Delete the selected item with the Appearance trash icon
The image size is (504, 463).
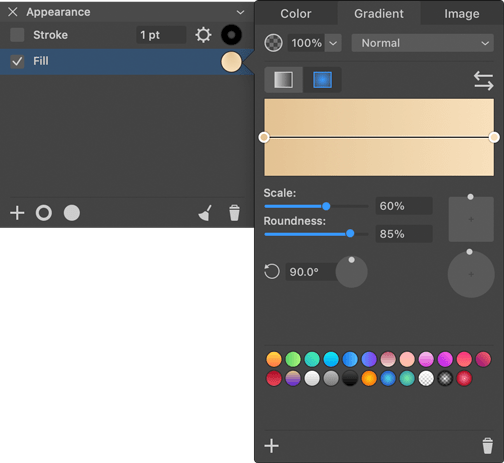(x=234, y=213)
